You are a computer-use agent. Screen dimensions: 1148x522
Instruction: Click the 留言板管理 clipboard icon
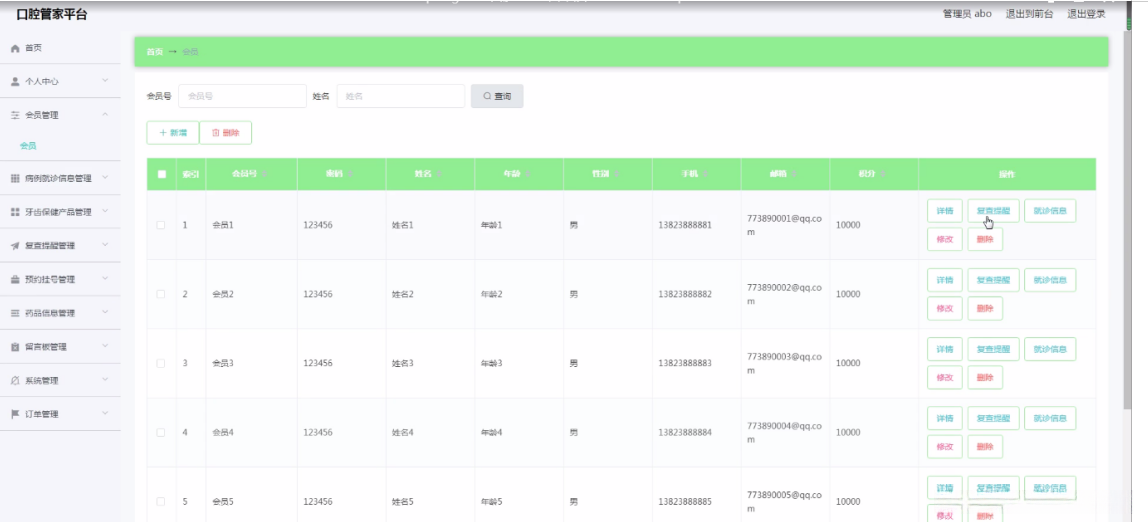15,347
